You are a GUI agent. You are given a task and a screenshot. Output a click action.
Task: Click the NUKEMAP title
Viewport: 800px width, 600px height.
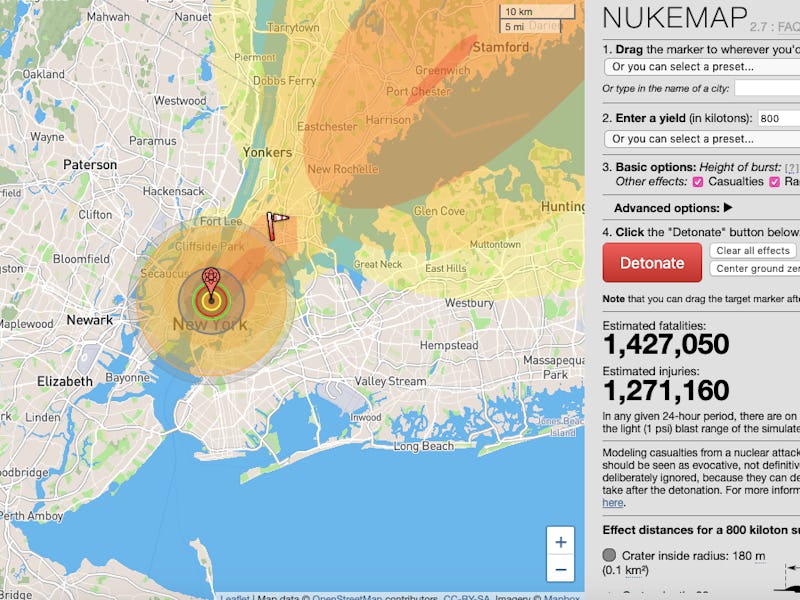pos(674,18)
